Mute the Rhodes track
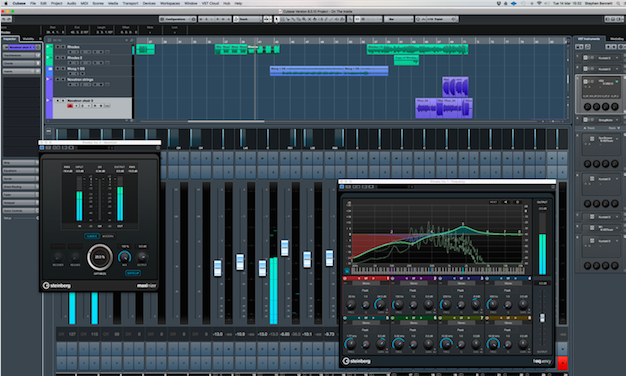The image size is (626, 376). (57, 47)
